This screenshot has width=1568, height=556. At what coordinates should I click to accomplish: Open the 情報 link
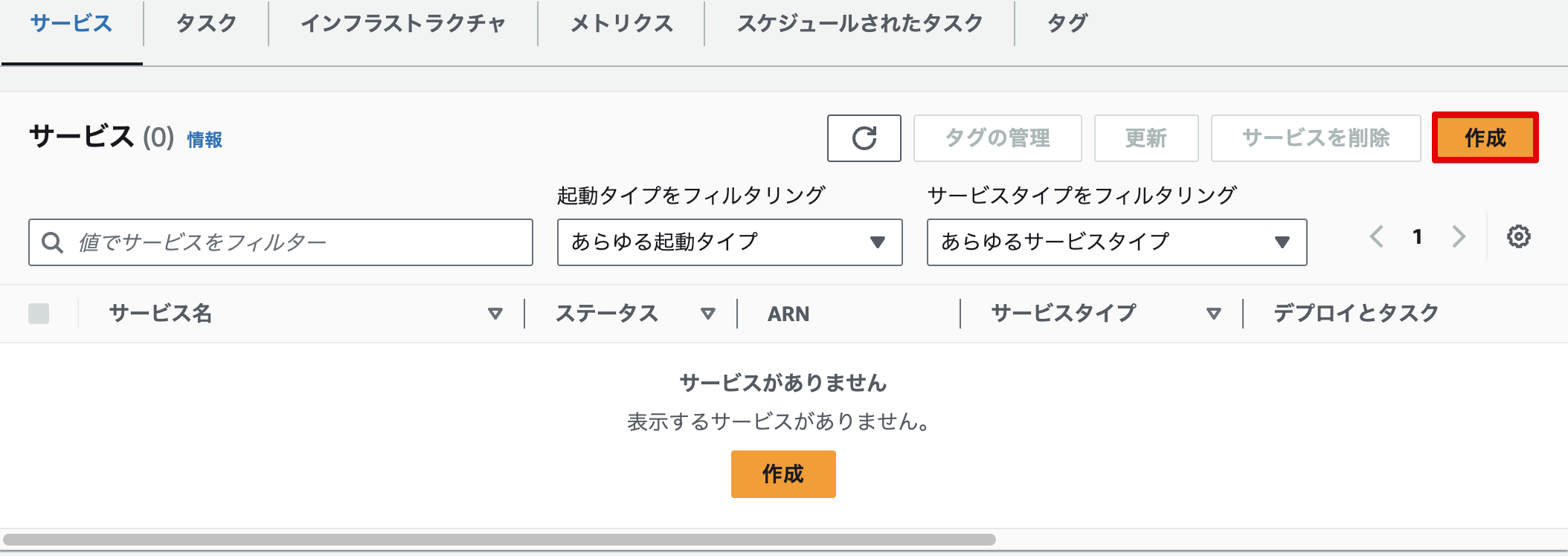click(205, 140)
